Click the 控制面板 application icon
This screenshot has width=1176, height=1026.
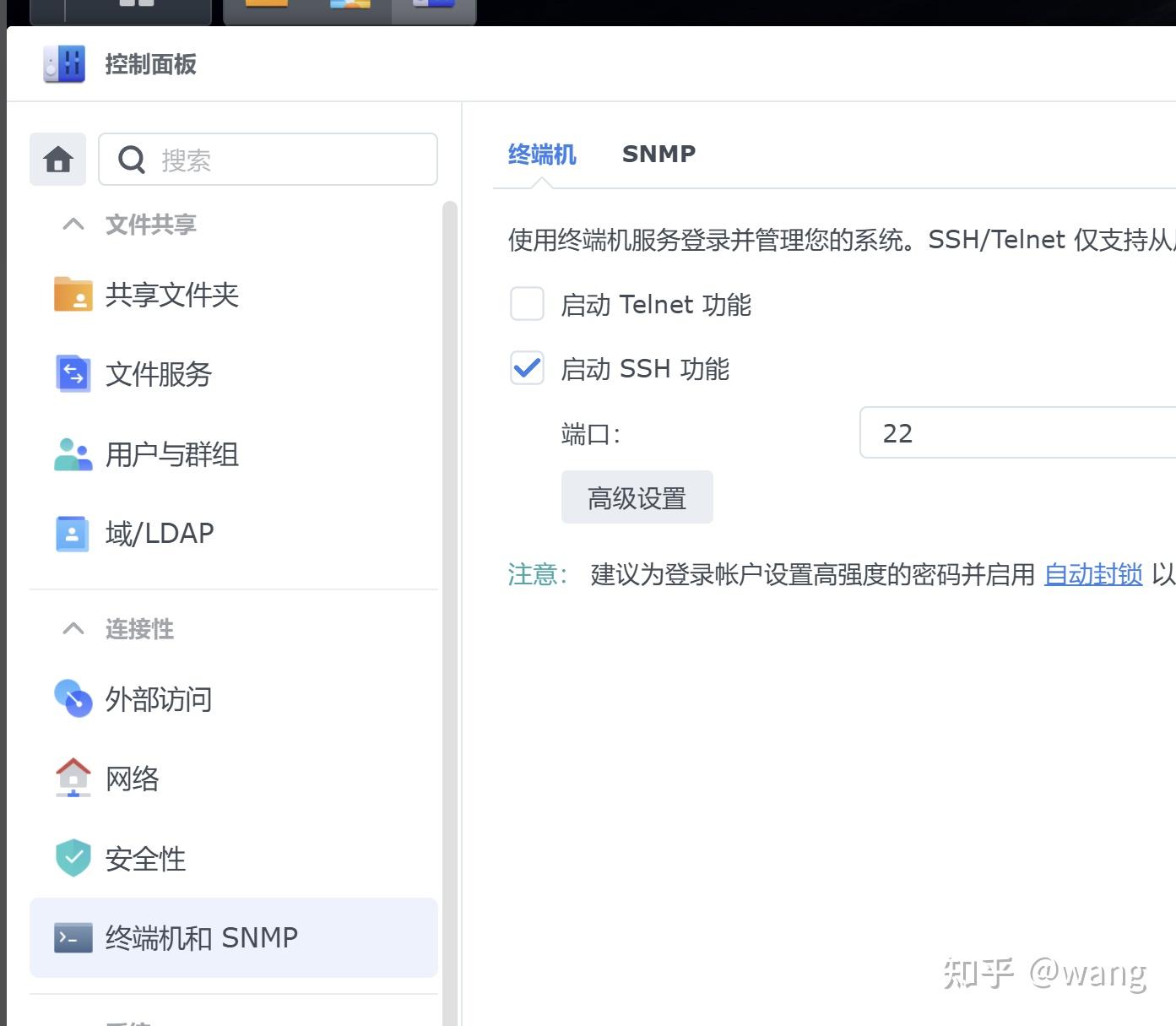coord(63,63)
